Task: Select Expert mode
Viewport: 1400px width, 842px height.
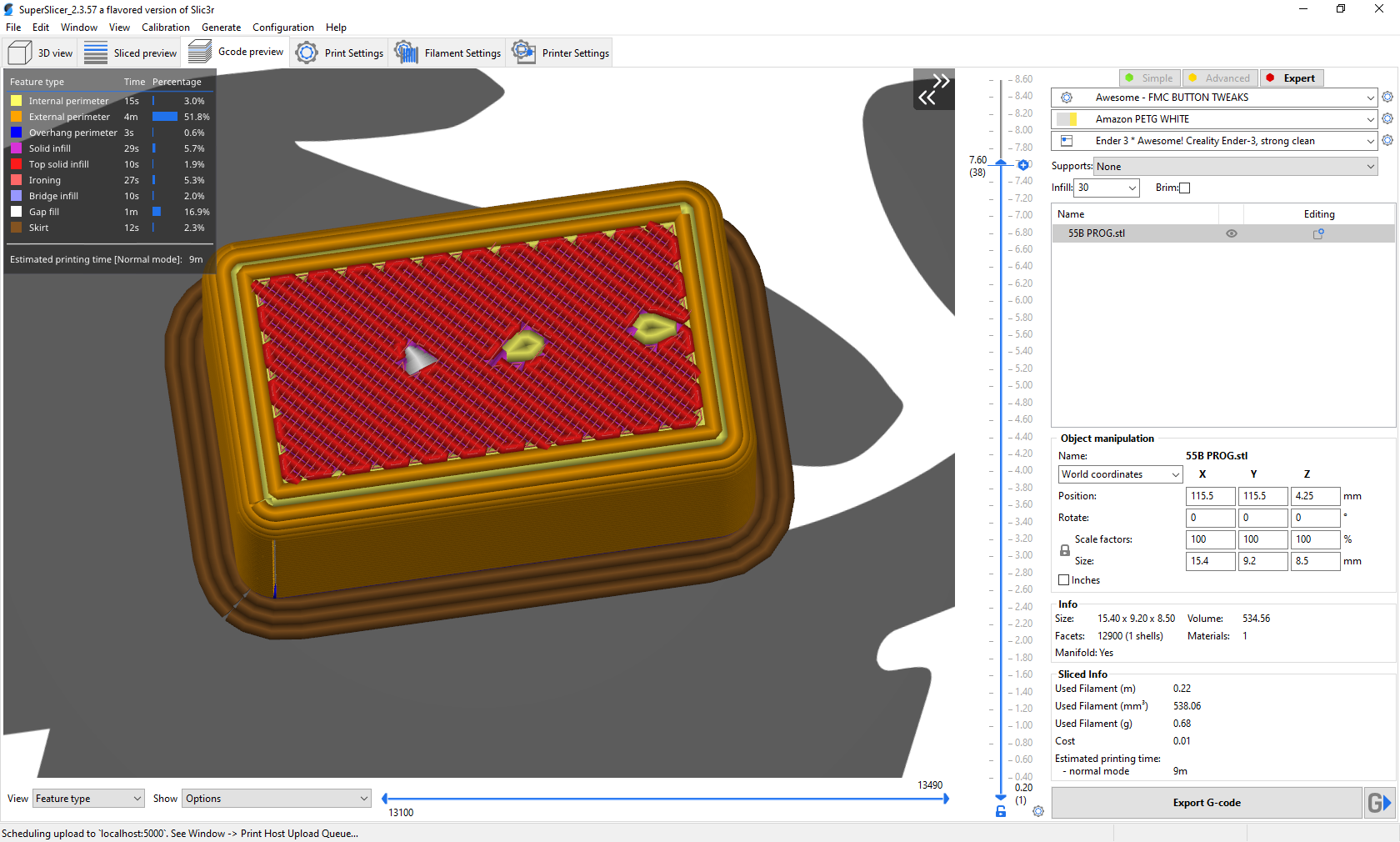Action: click(1292, 78)
